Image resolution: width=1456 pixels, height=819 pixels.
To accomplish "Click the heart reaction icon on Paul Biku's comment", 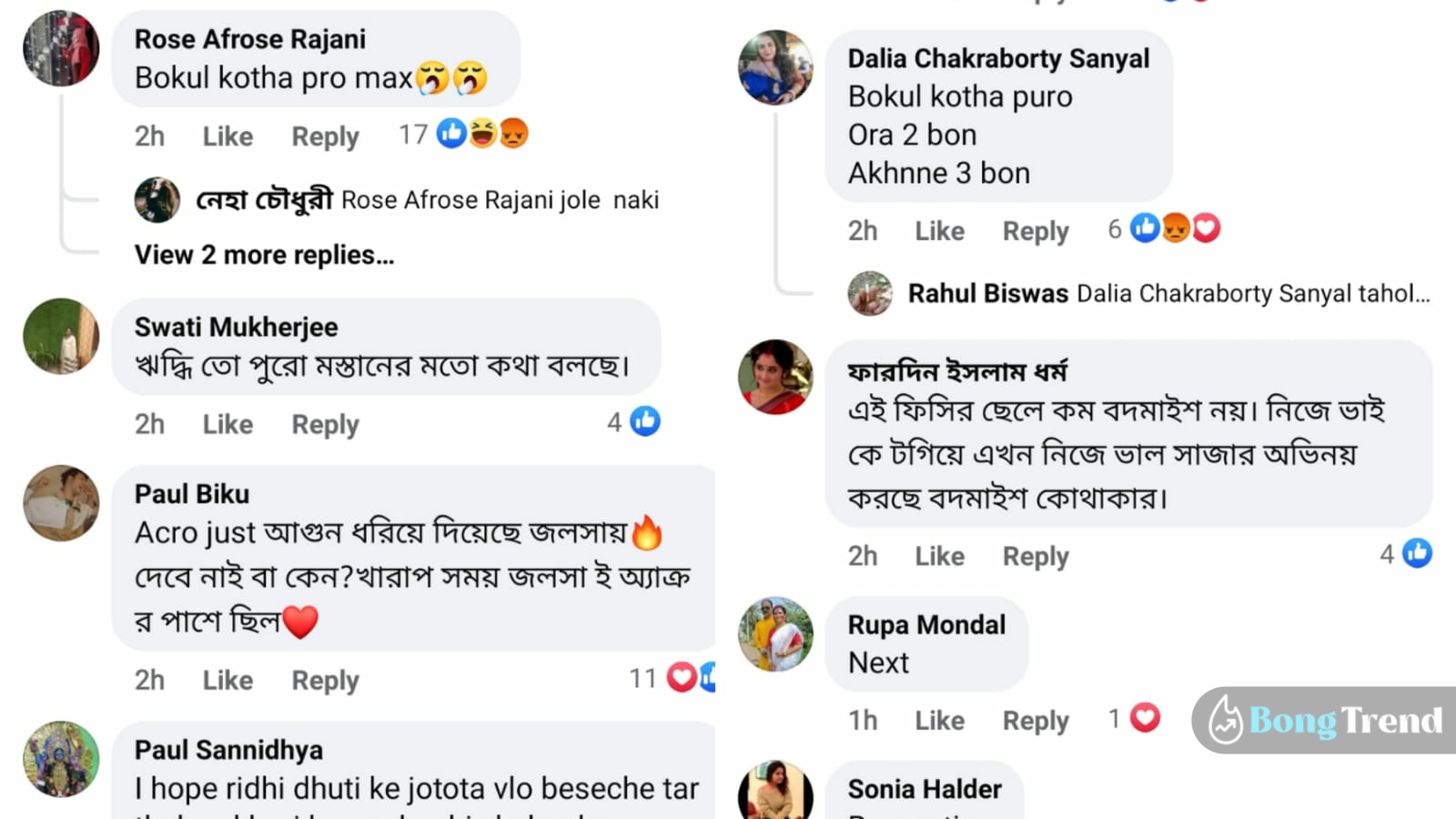I will point(682,677).
